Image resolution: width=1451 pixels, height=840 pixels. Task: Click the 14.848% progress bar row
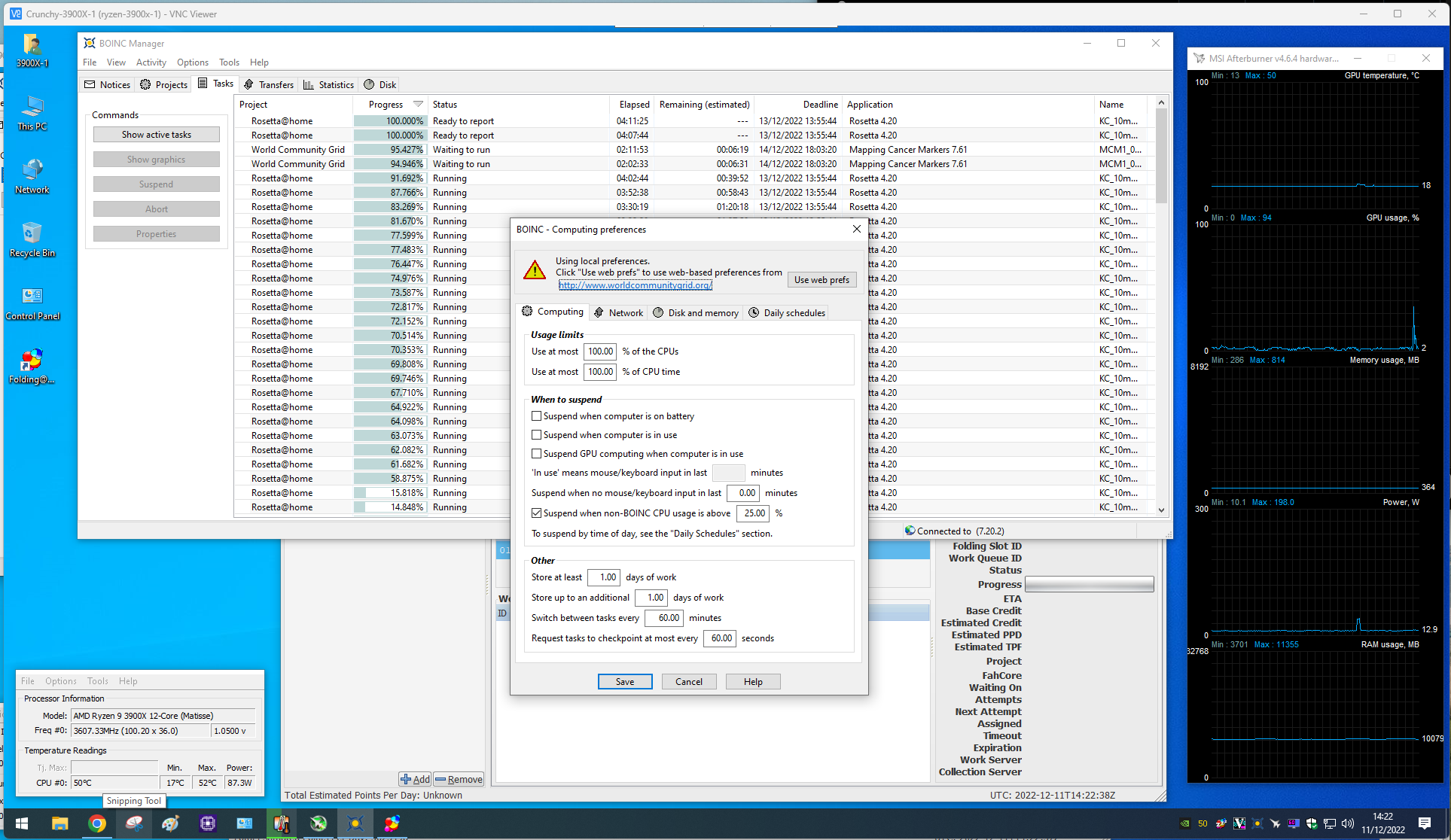(389, 507)
